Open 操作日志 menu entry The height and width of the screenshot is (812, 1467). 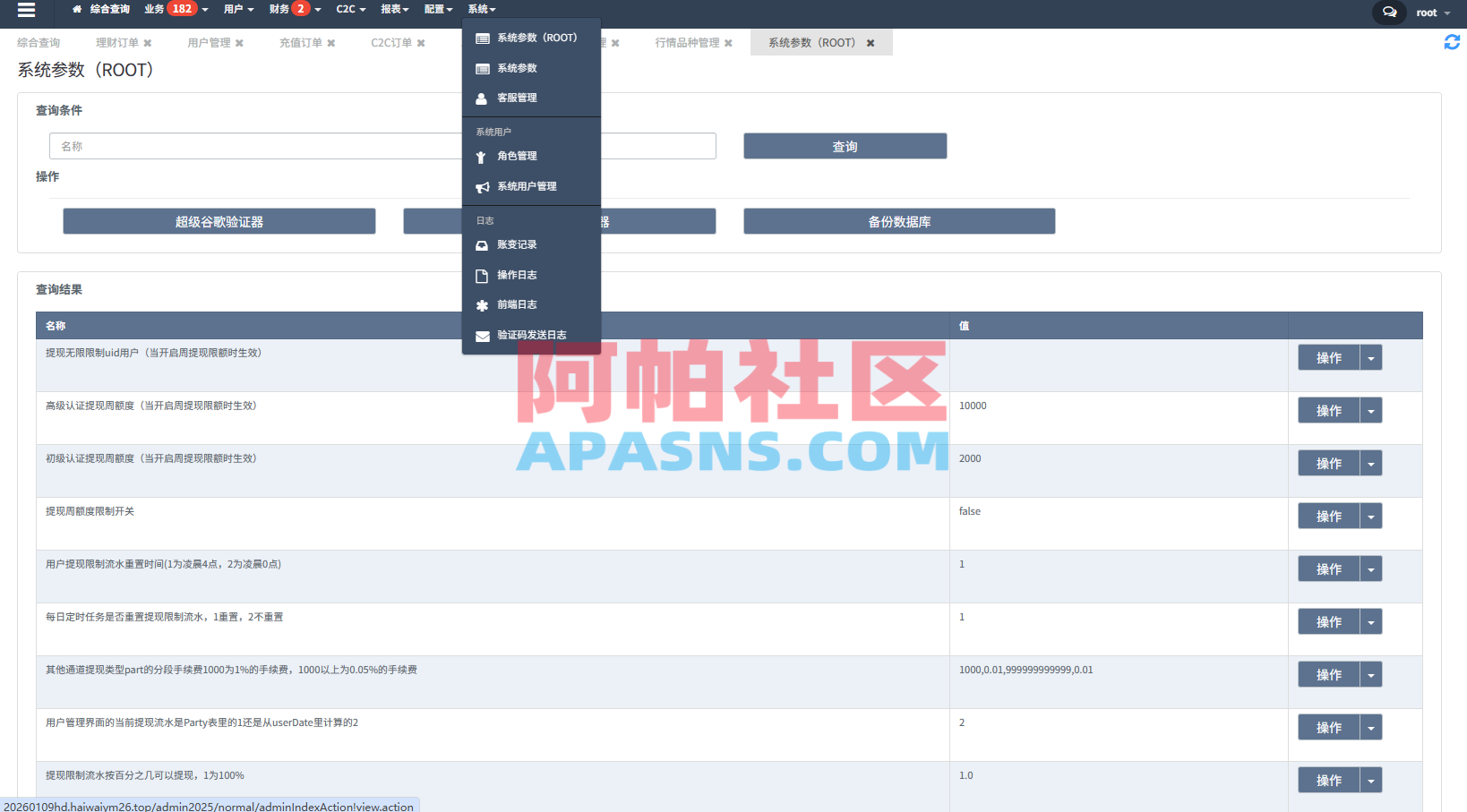[x=531, y=275]
